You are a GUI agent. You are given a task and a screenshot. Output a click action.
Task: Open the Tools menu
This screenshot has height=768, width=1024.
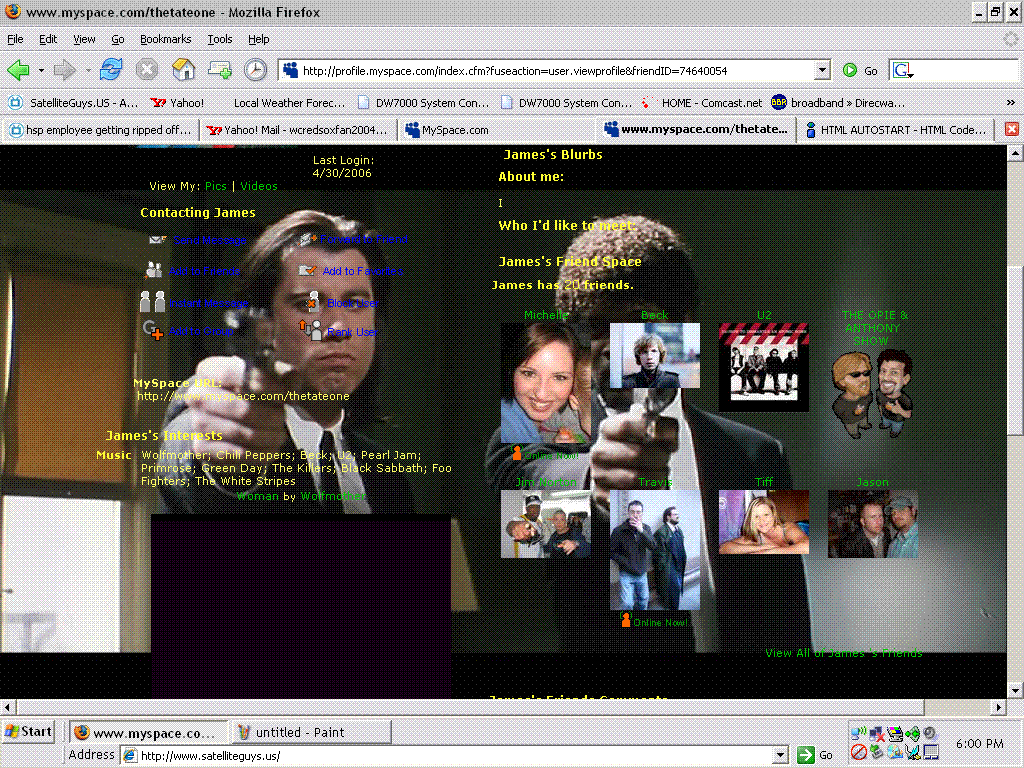click(x=219, y=39)
